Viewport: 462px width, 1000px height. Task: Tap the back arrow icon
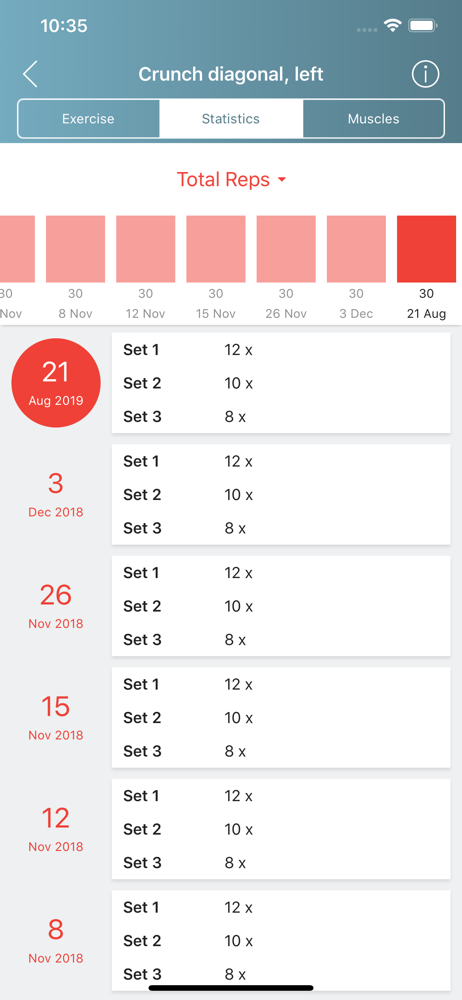pos(30,75)
